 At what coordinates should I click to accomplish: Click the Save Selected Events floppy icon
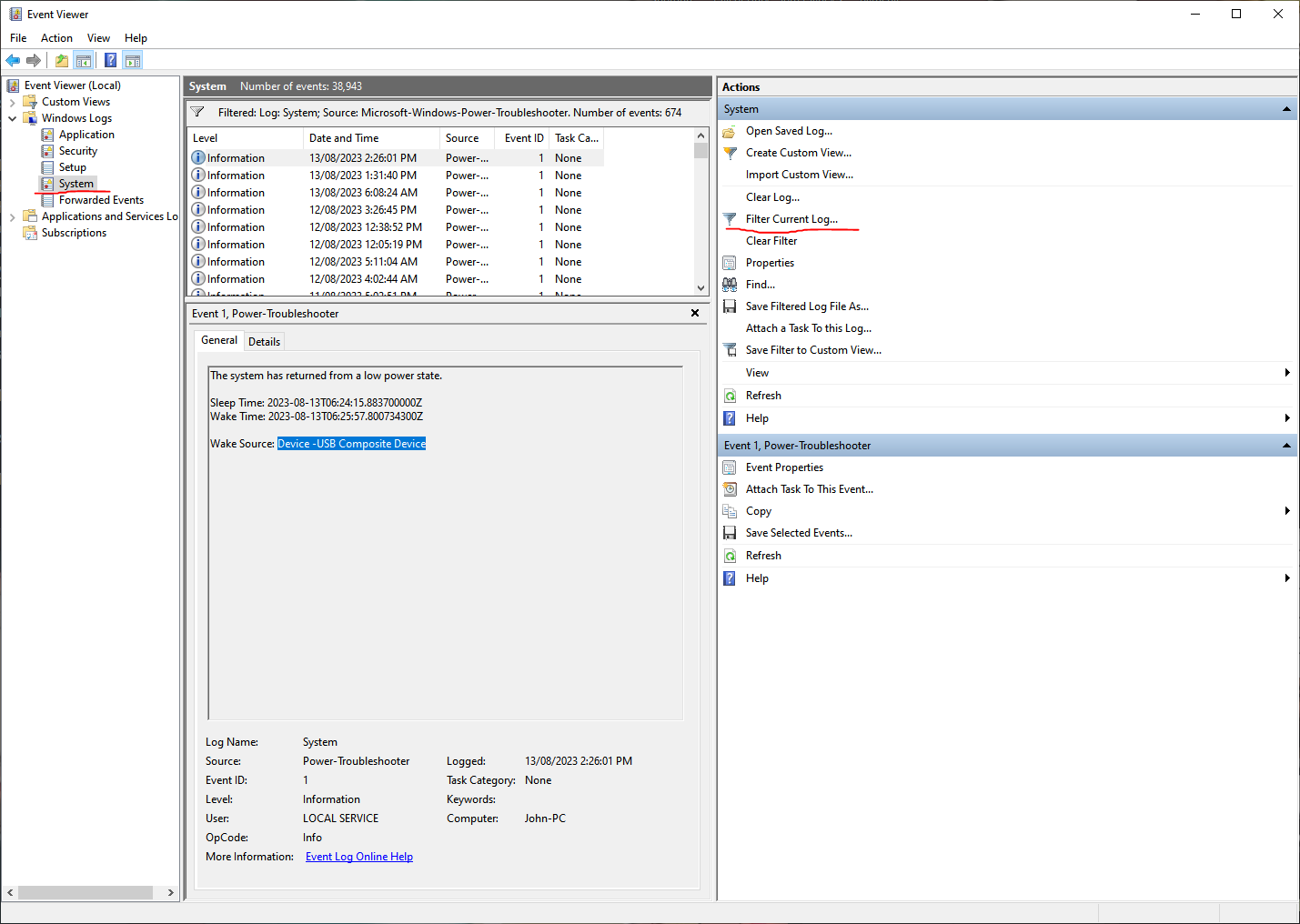(730, 533)
